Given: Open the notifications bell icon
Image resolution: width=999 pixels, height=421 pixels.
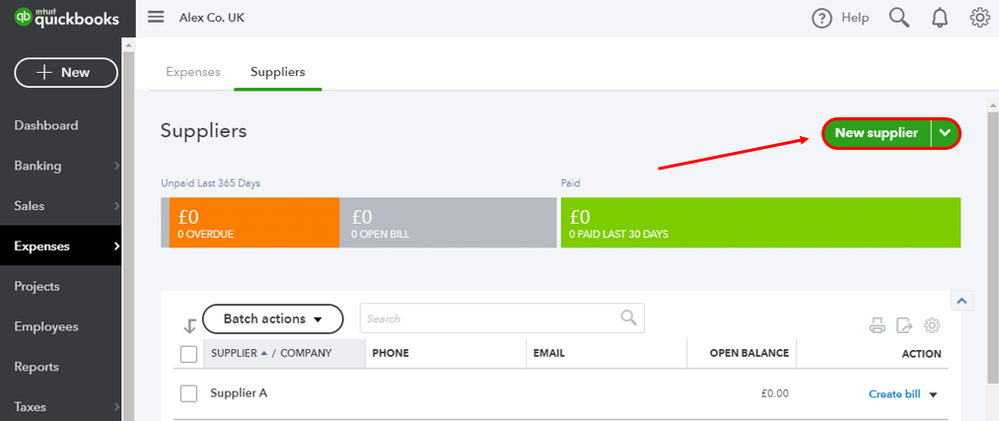Looking at the screenshot, I should coord(940,18).
